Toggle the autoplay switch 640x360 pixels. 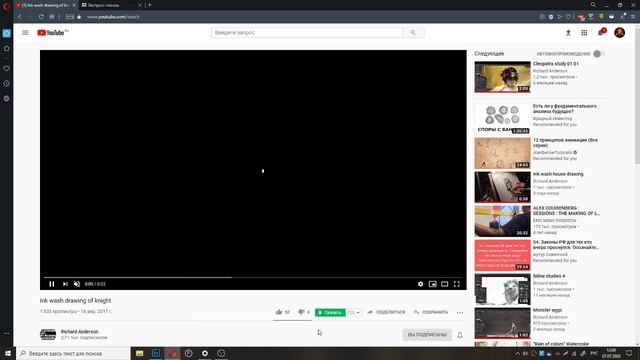coord(598,54)
